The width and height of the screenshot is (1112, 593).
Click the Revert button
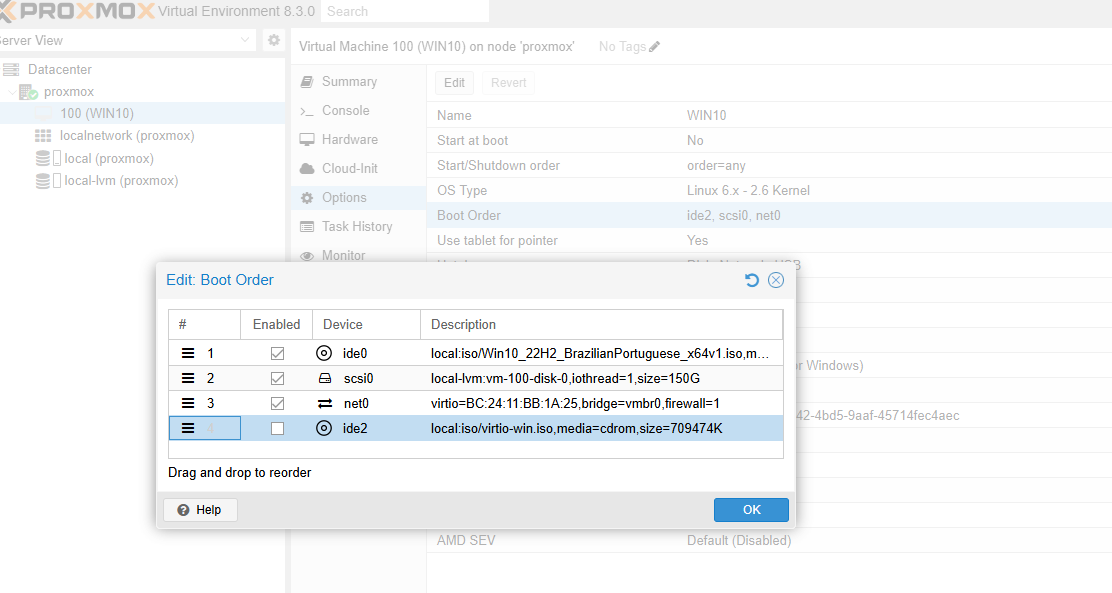(x=508, y=83)
